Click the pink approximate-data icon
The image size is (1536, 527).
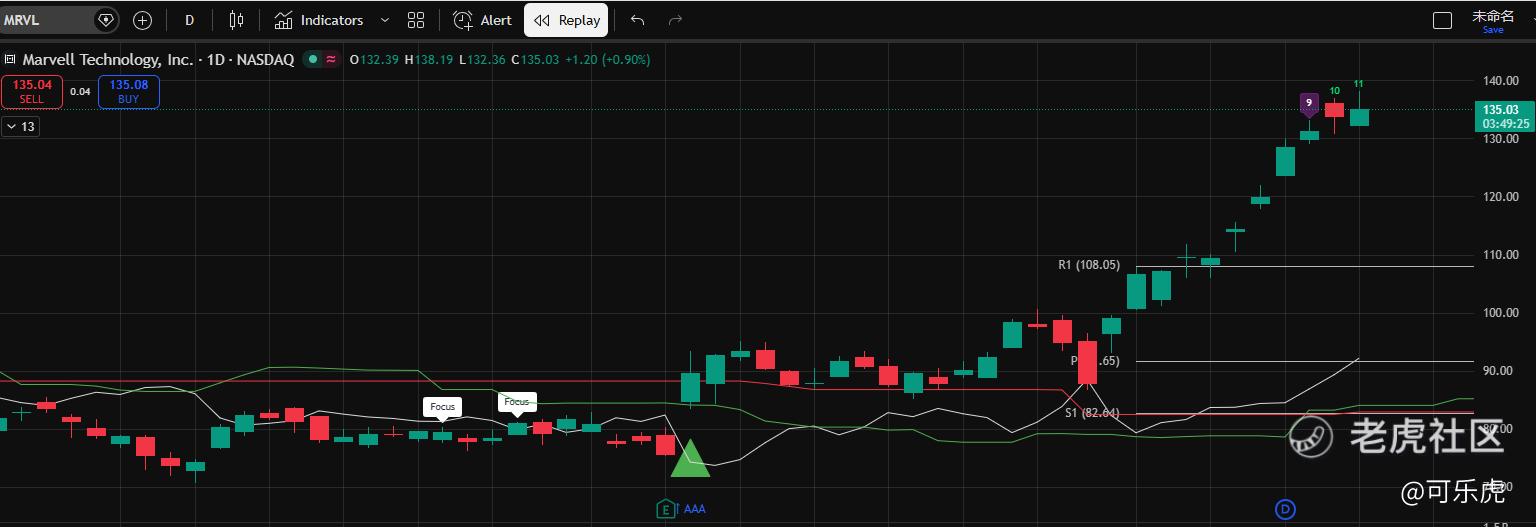(x=331, y=60)
